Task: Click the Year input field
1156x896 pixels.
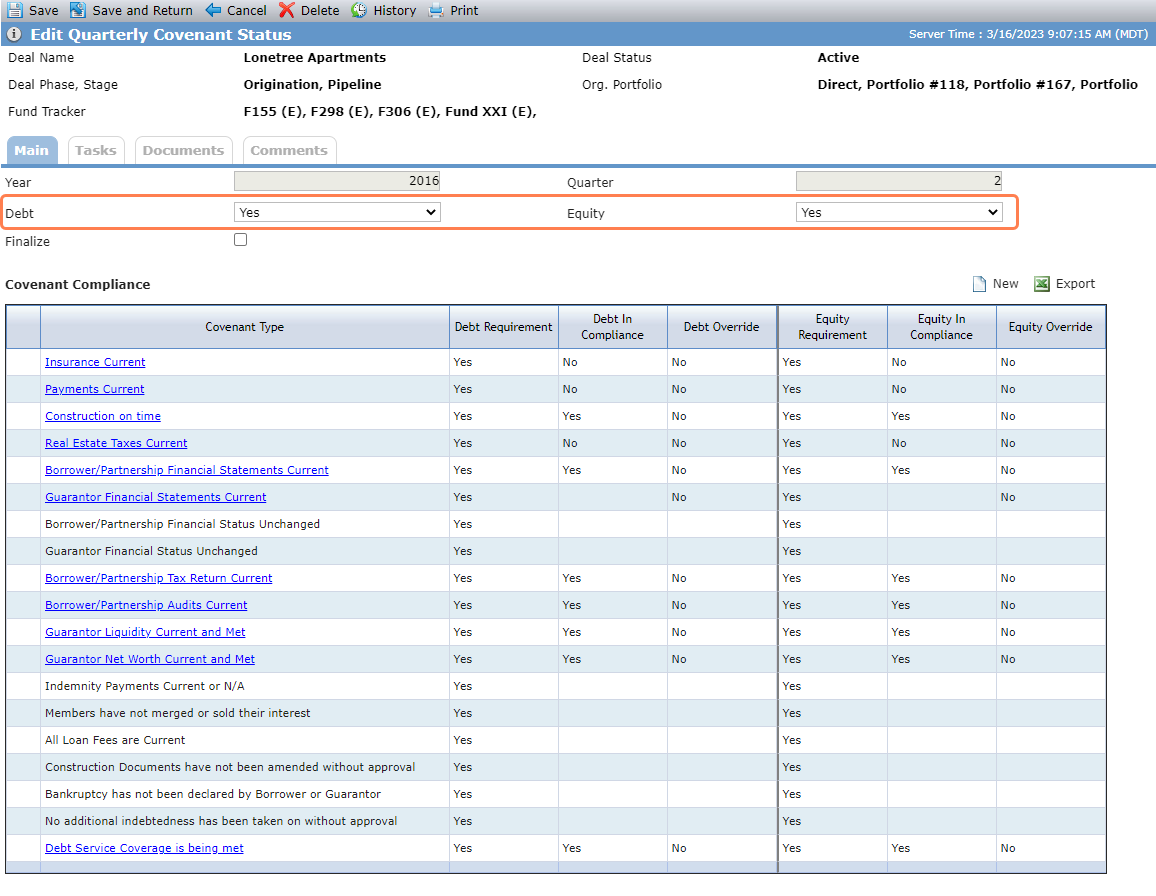Action: [x=337, y=181]
